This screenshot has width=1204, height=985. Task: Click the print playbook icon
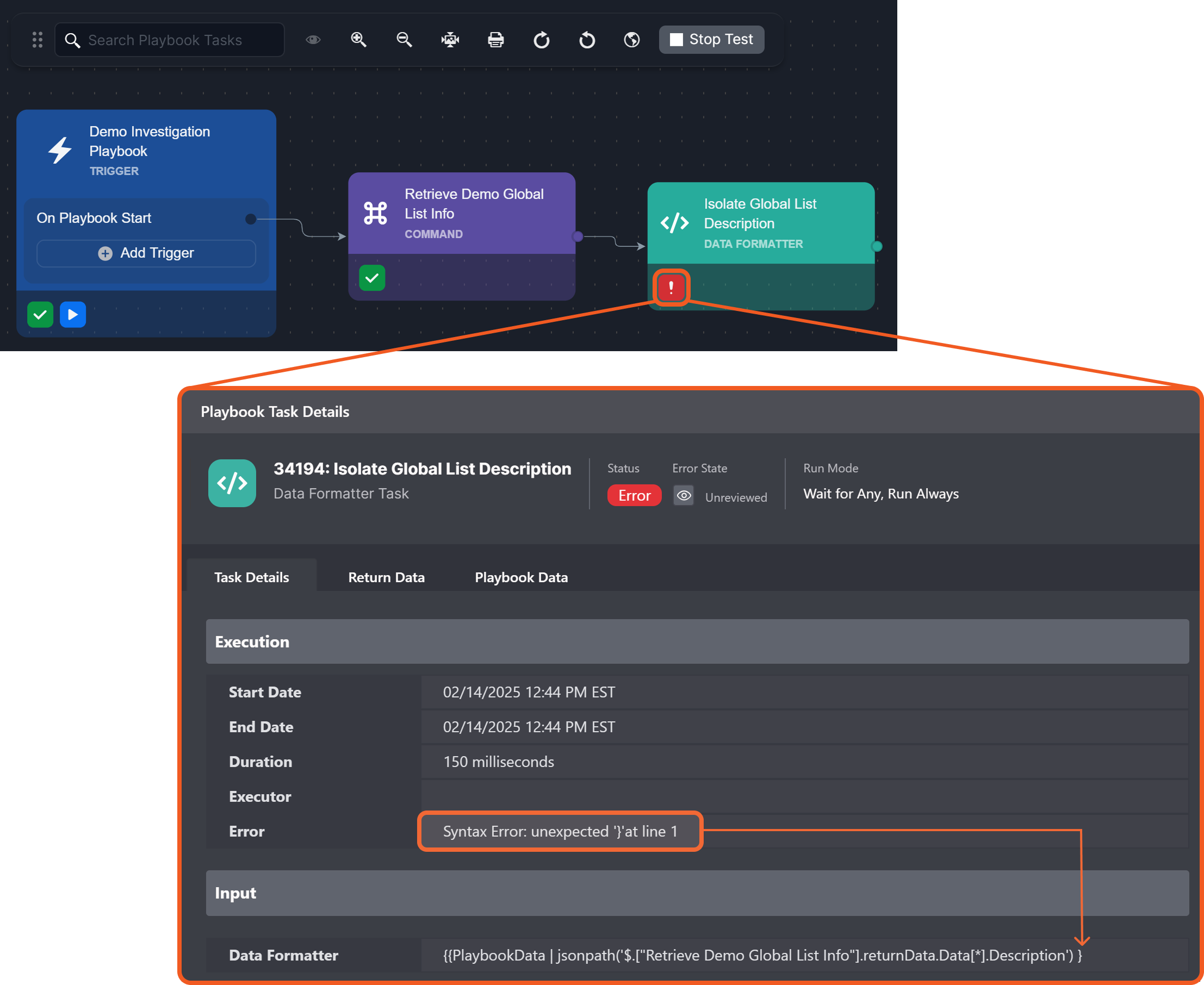click(495, 40)
